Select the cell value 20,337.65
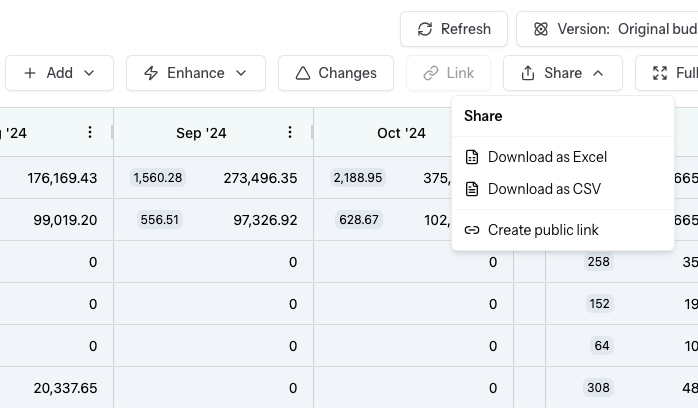The width and height of the screenshot is (698, 408). pos(65,388)
